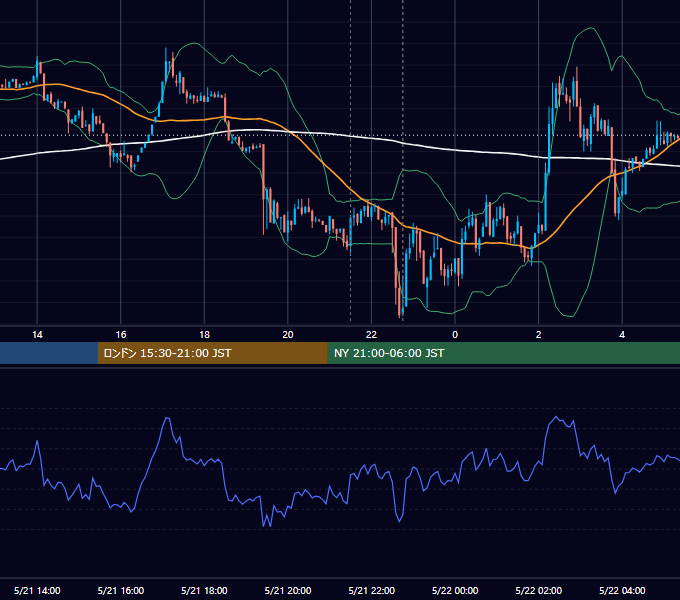Click the 5/21 14:00 date label
The height and width of the screenshot is (600, 680).
[37, 590]
